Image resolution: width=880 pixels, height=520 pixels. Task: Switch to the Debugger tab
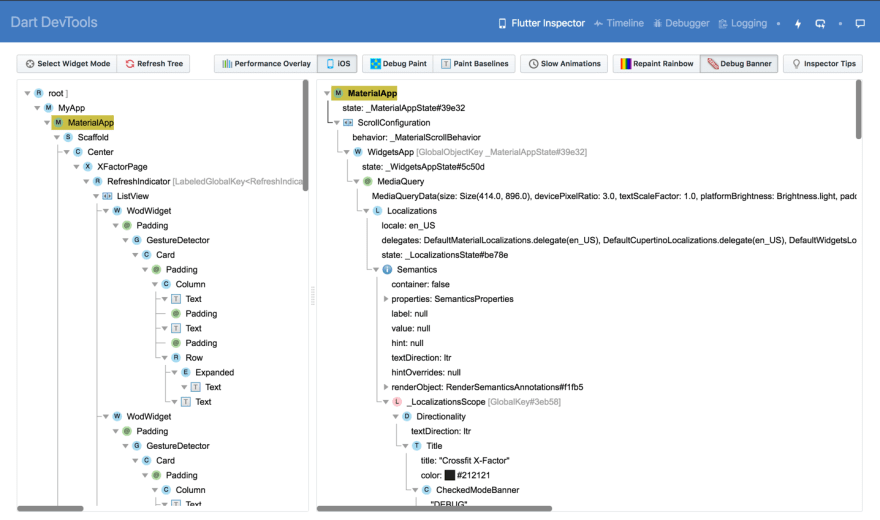point(681,23)
